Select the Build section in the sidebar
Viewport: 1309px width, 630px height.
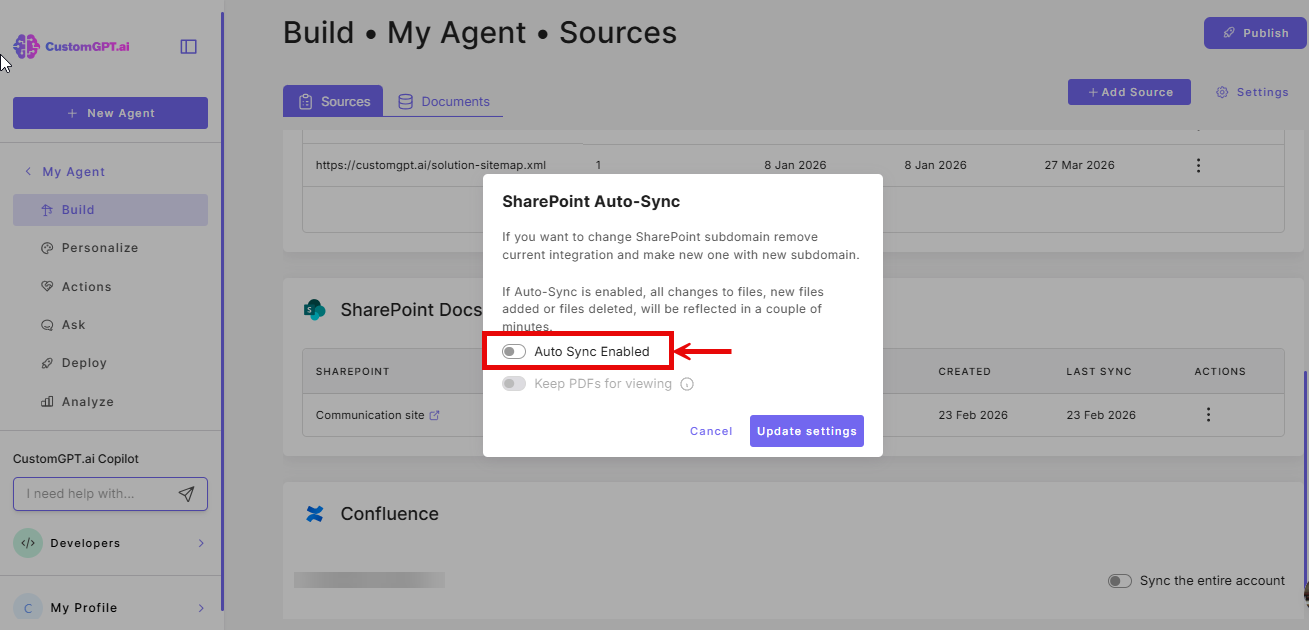point(110,209)
